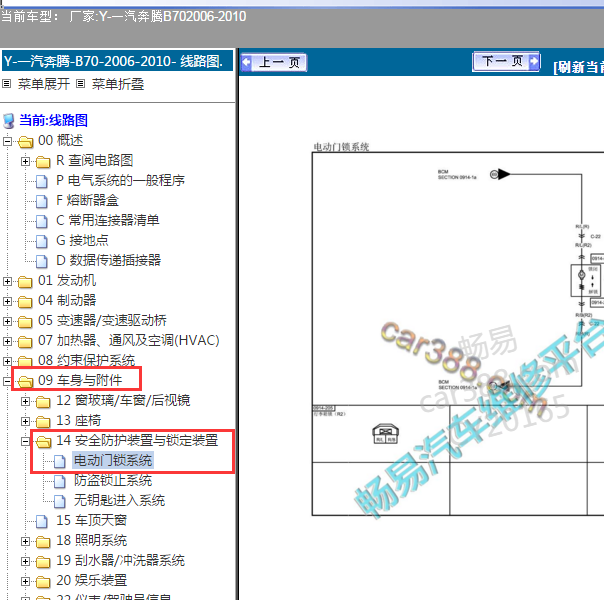Screen dimensions: 604x600
Task: Click the 防盗锁止系统 page icon
Action: (x=60, y=482)
